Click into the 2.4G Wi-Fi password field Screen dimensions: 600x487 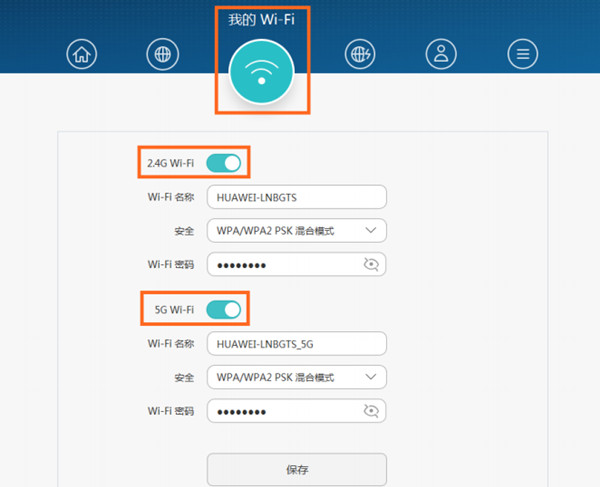click(x=285, y=264)
